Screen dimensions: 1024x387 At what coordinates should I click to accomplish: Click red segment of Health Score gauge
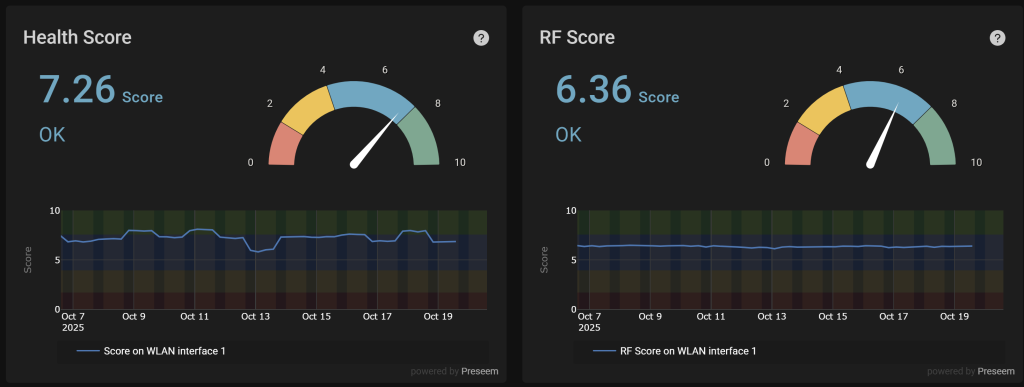pos(284,145)
